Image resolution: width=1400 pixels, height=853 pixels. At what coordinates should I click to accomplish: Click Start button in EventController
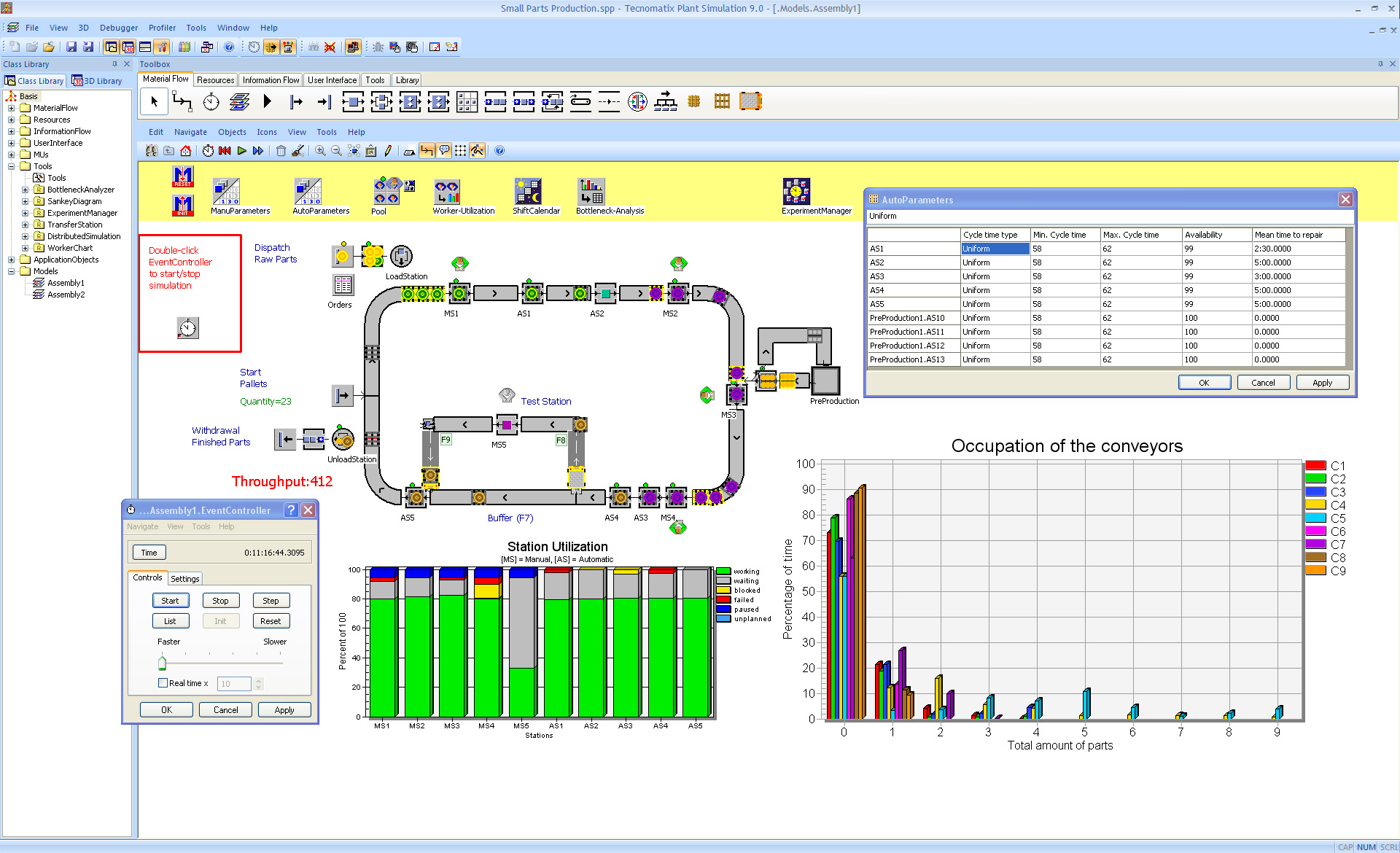pos(170,601)
